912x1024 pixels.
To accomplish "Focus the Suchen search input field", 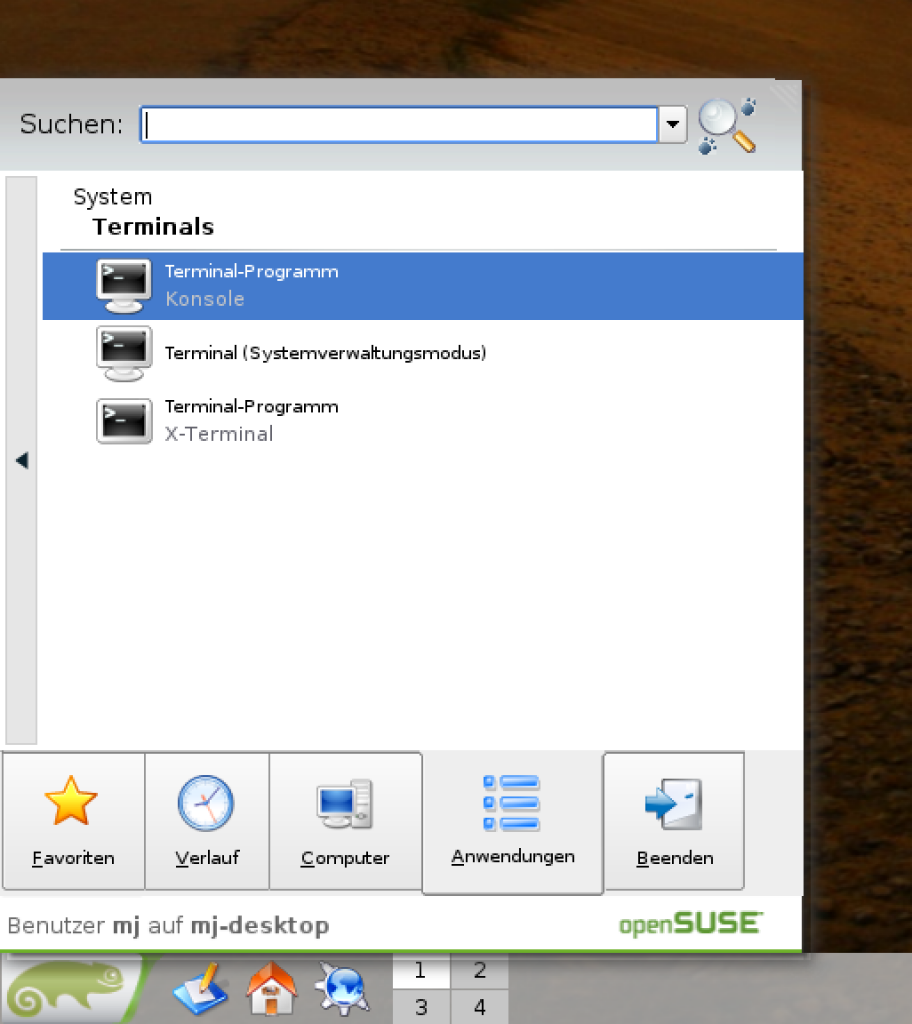I will pyautogui.click(x=399, y=124).
